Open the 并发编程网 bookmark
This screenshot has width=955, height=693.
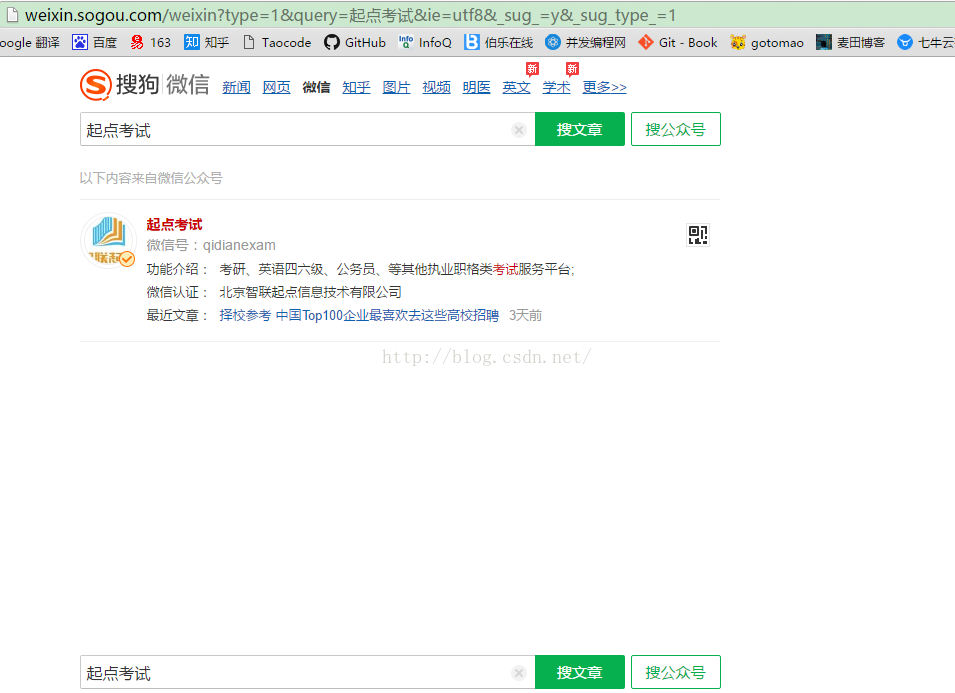585,43
